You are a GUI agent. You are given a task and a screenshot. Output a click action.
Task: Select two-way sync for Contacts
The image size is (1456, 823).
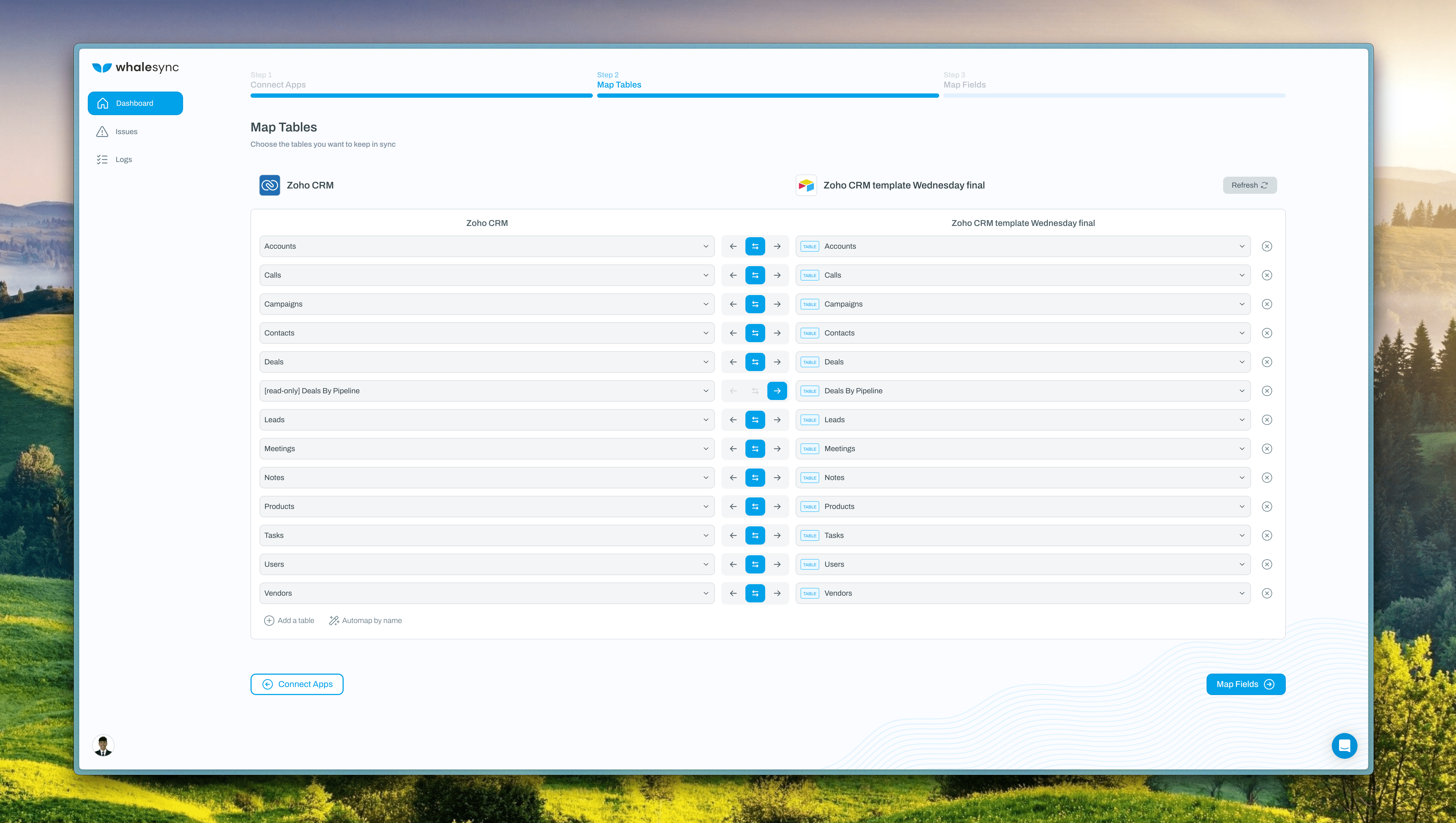pos(755,333)
